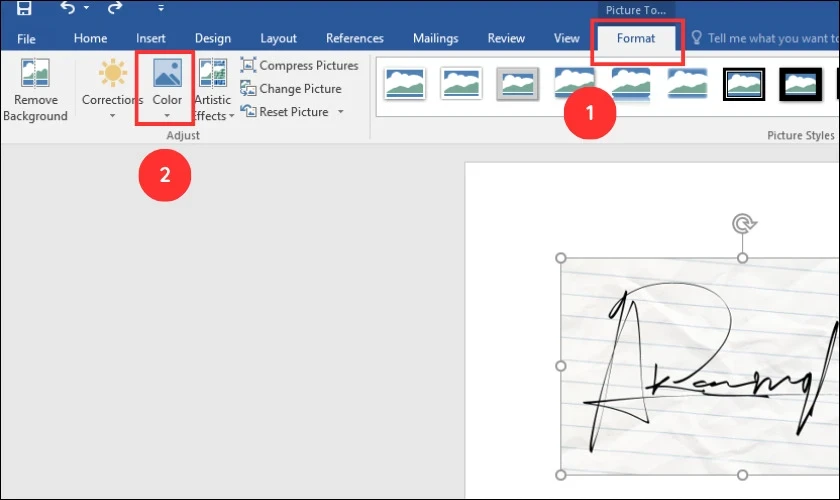Viewport: 840px width, 500px height.
Task: Open Artistic Effects gallery
Action: (x=213, y=90)
